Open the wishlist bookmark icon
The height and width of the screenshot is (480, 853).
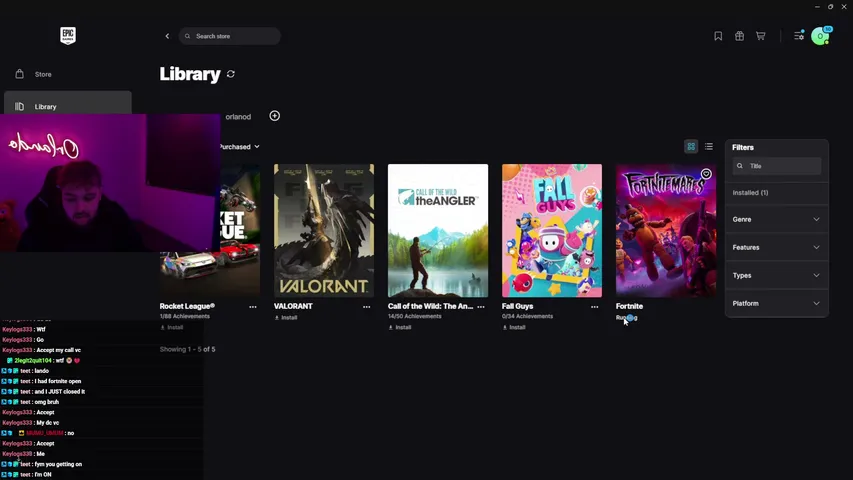[718, 36]
